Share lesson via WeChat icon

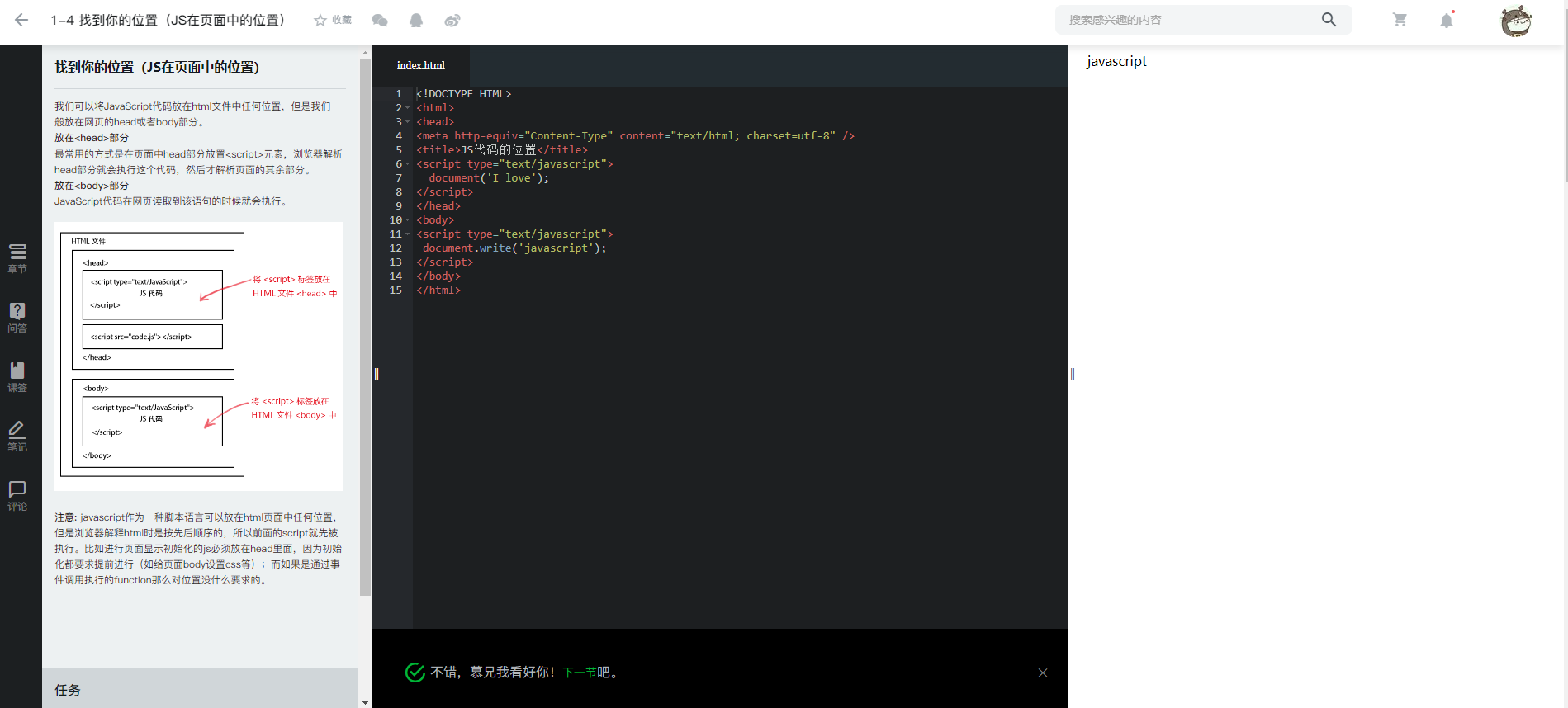pos(380,20)
